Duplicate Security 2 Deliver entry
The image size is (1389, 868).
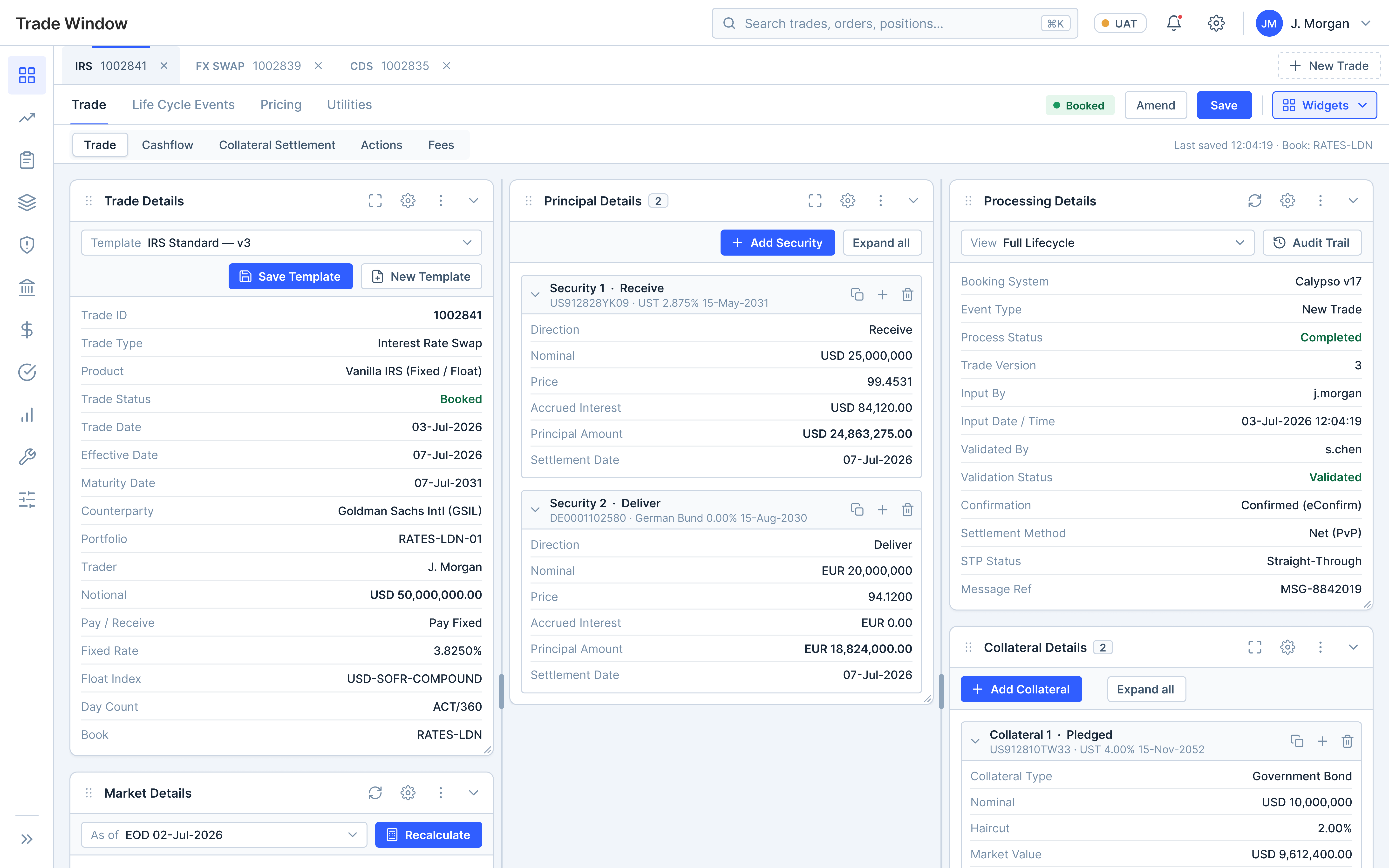[857, 510]
